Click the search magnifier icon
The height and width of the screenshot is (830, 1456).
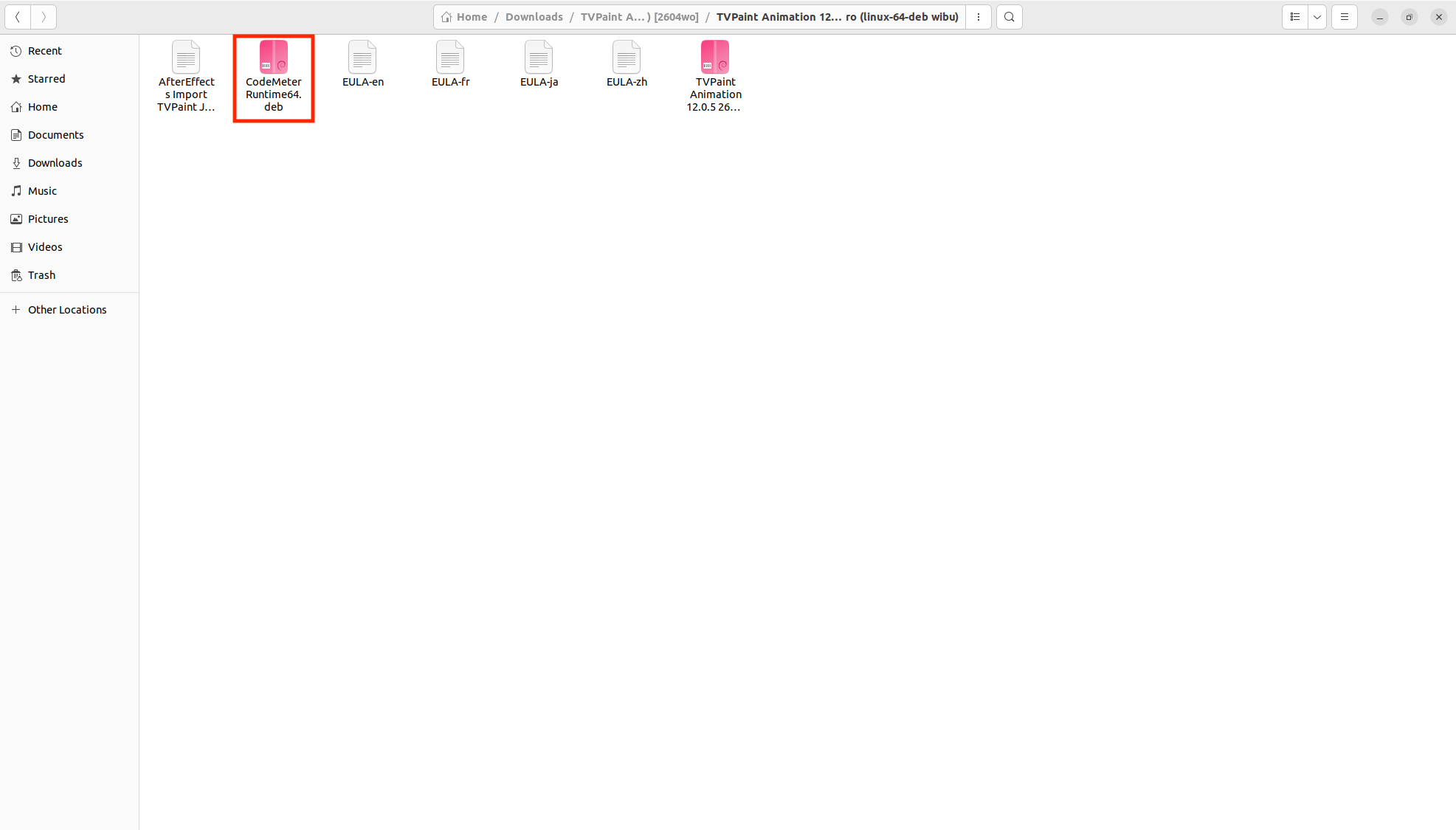1009,17
